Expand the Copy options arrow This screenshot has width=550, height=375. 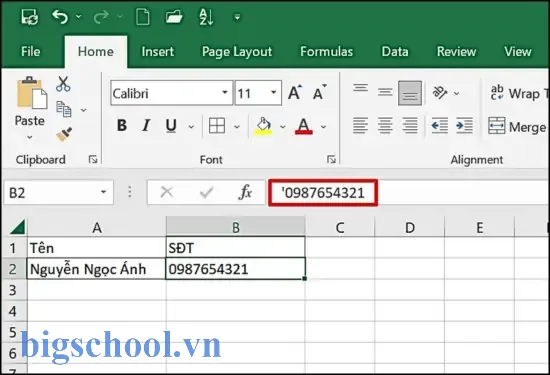[x=83, y=110]
